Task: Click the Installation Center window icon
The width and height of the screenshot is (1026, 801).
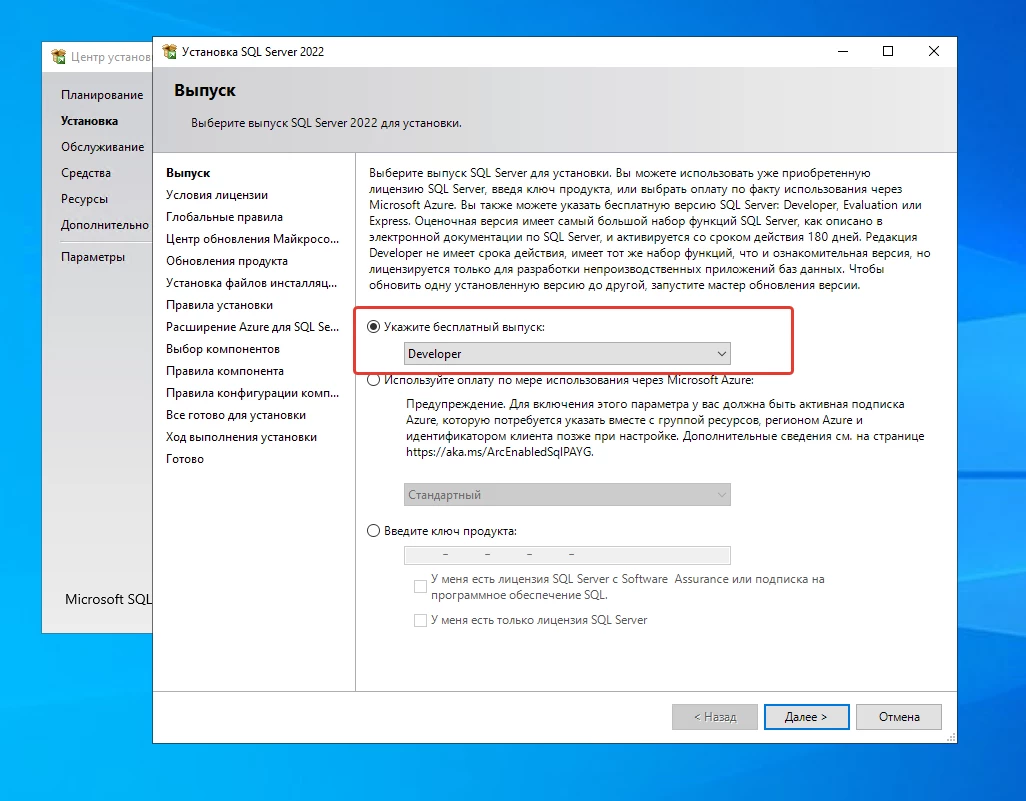Action: tap(59, 57)
